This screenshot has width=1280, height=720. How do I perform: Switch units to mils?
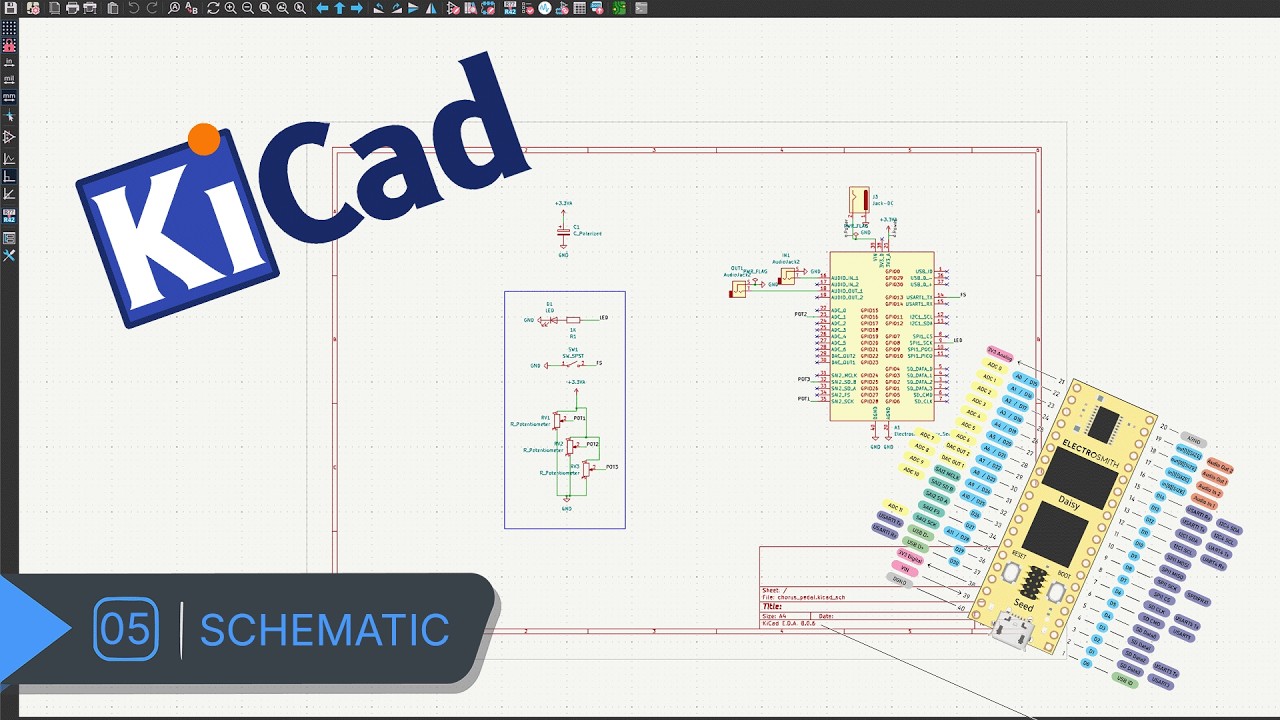pyautogui.click(x=9, y=79)
